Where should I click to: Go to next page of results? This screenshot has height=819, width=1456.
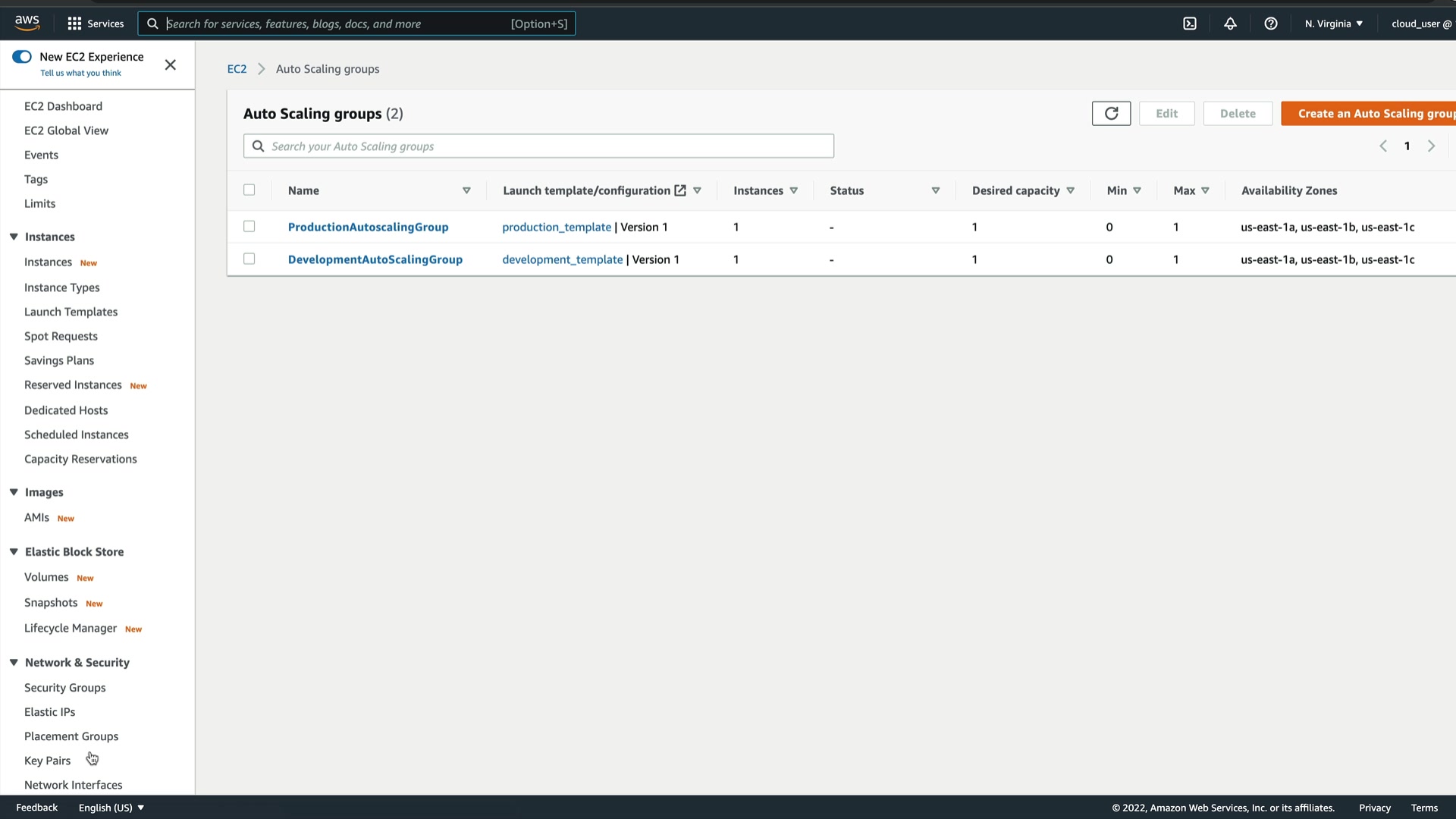(1431, 146)
